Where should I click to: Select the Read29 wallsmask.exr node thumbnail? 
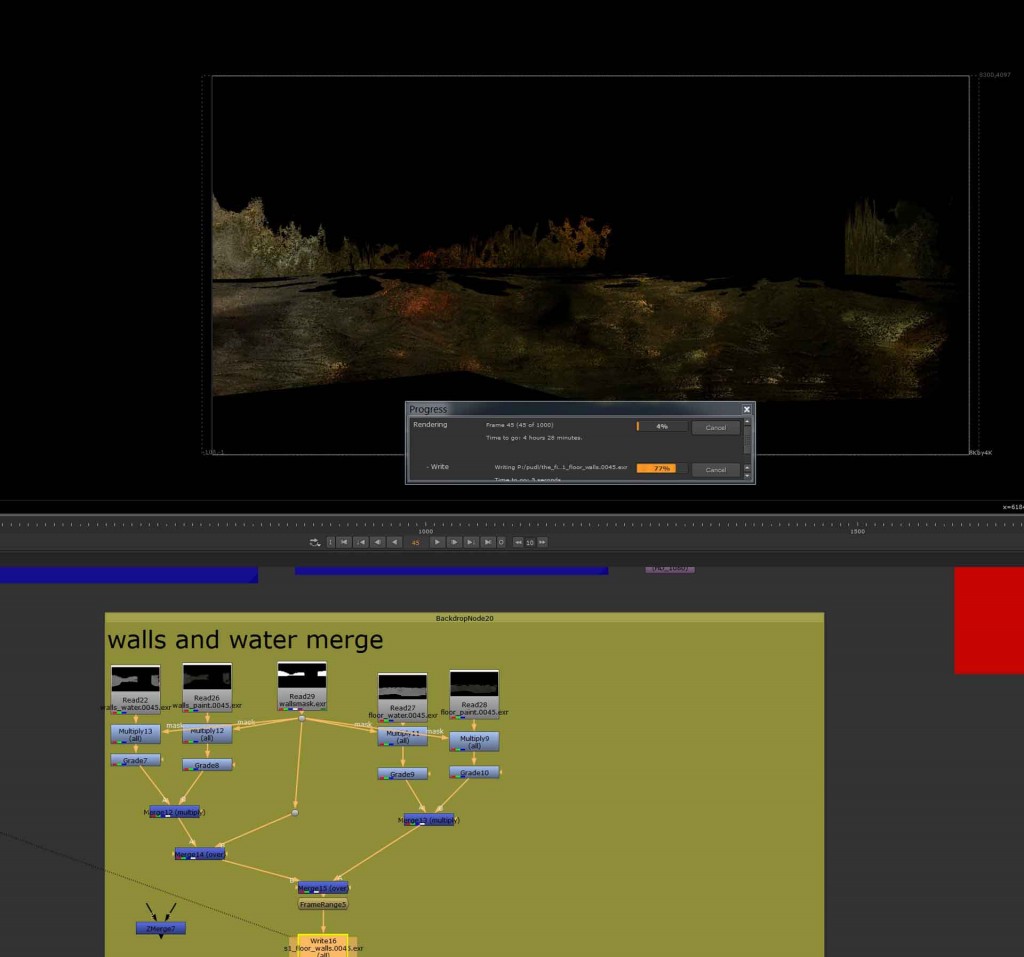302,677
